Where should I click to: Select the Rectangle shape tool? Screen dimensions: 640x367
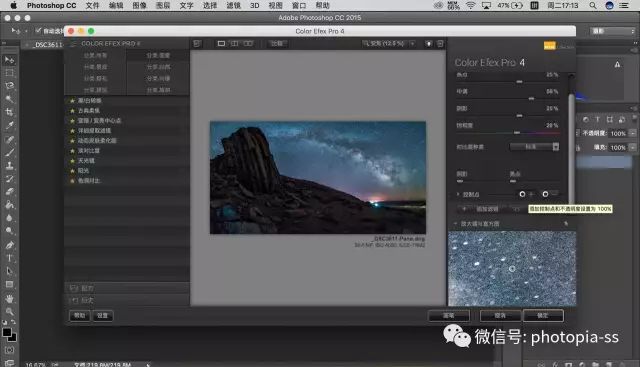tap(9, 284)
